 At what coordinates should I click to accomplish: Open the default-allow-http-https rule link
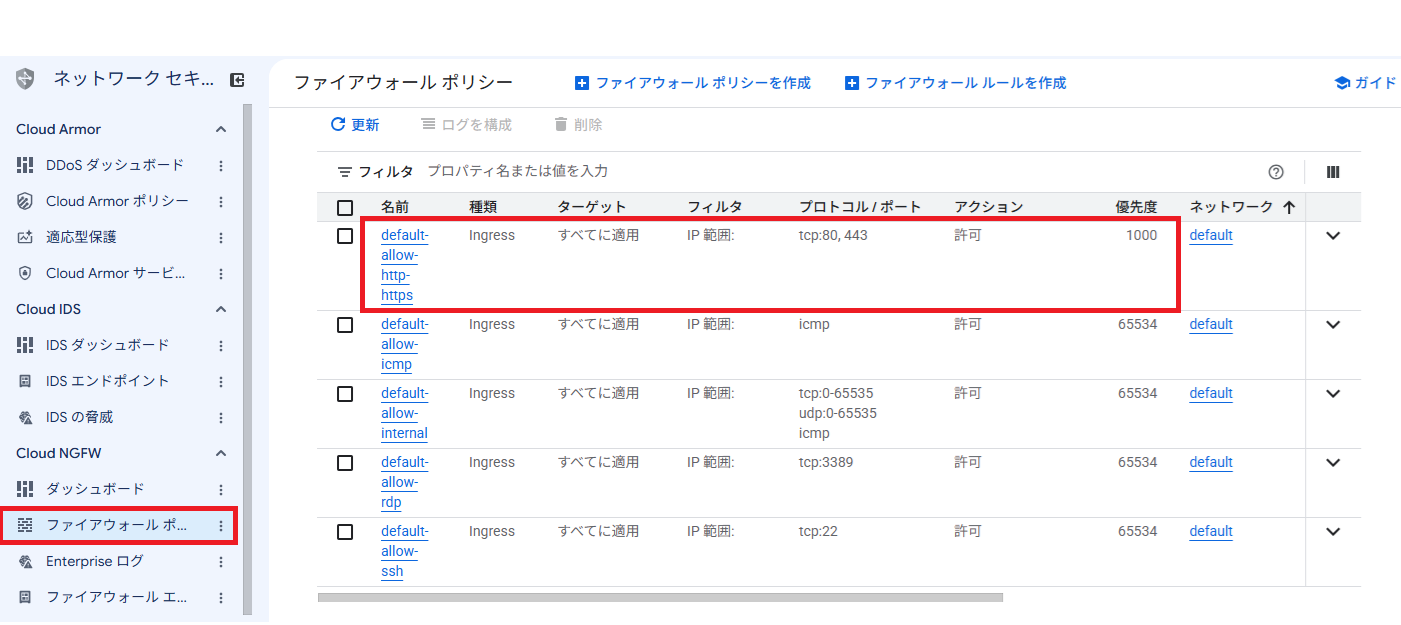[404, 266]
